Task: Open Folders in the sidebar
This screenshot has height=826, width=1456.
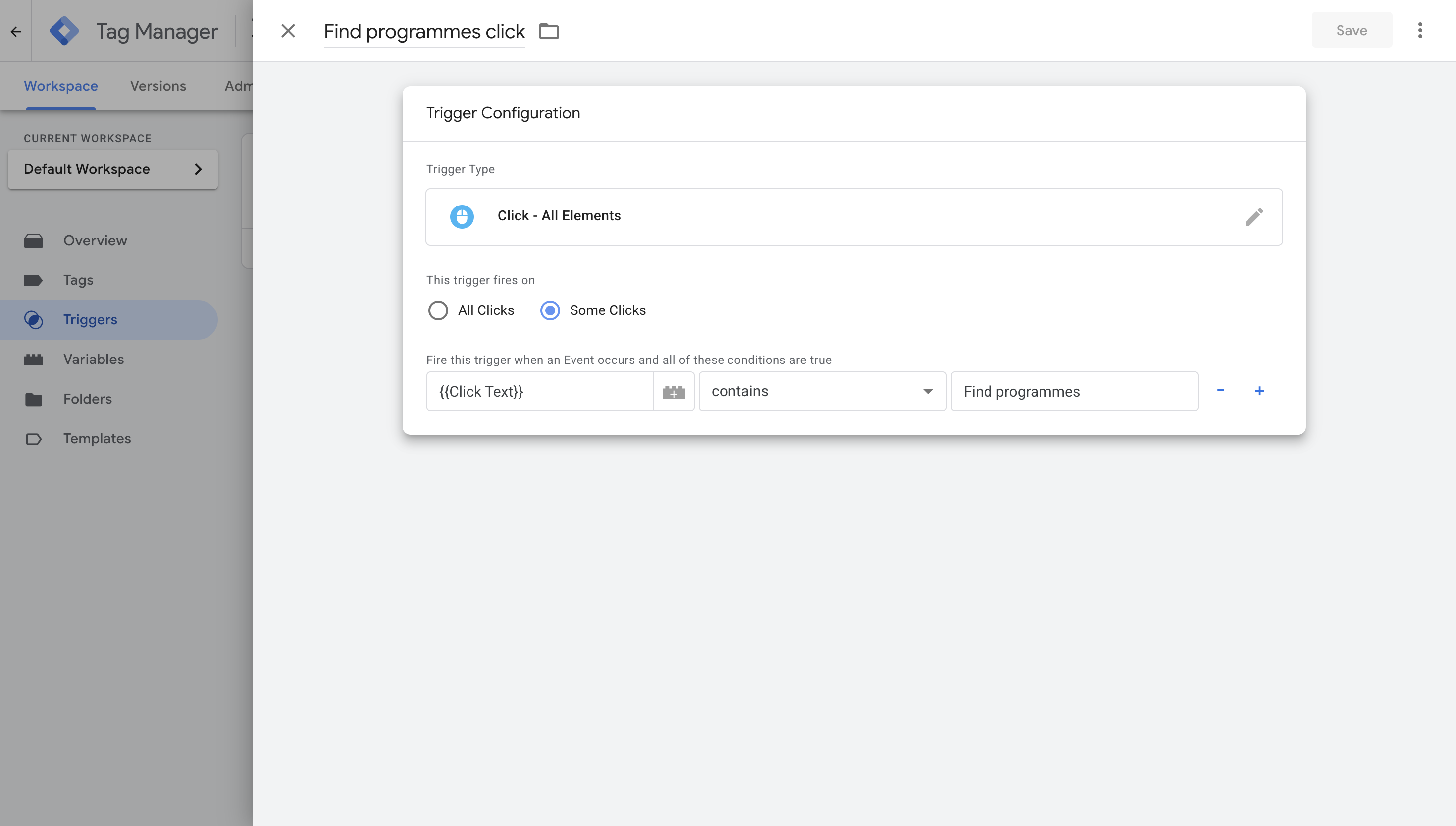Action: tap(109, 400)
